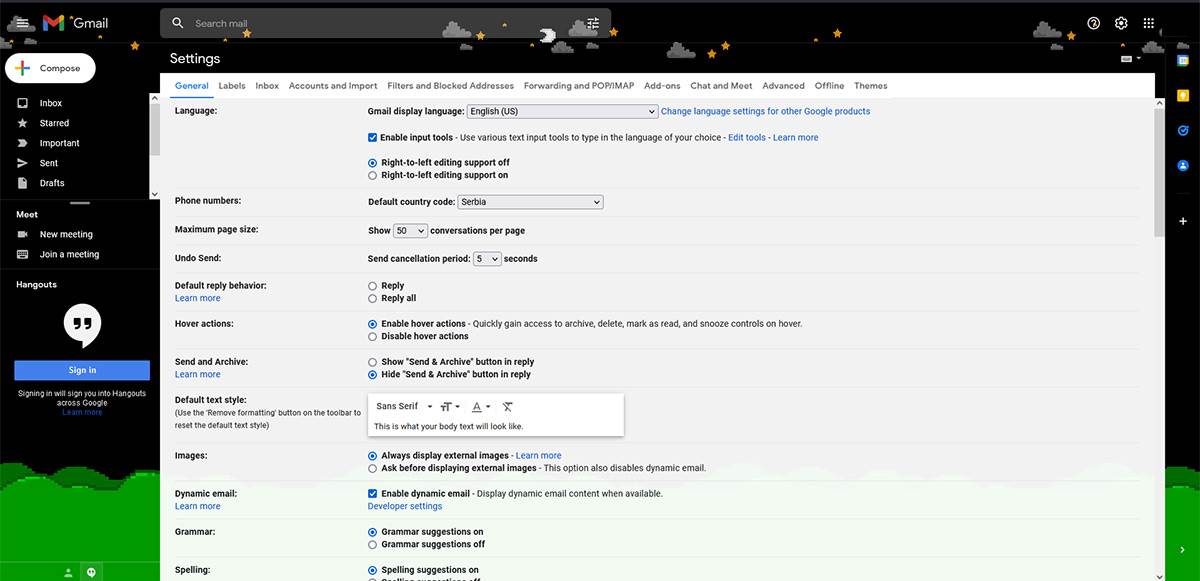Select the Remove Formatting icon
The width and height of the screenshot is (1200, 581).
[x=508, y=406]
